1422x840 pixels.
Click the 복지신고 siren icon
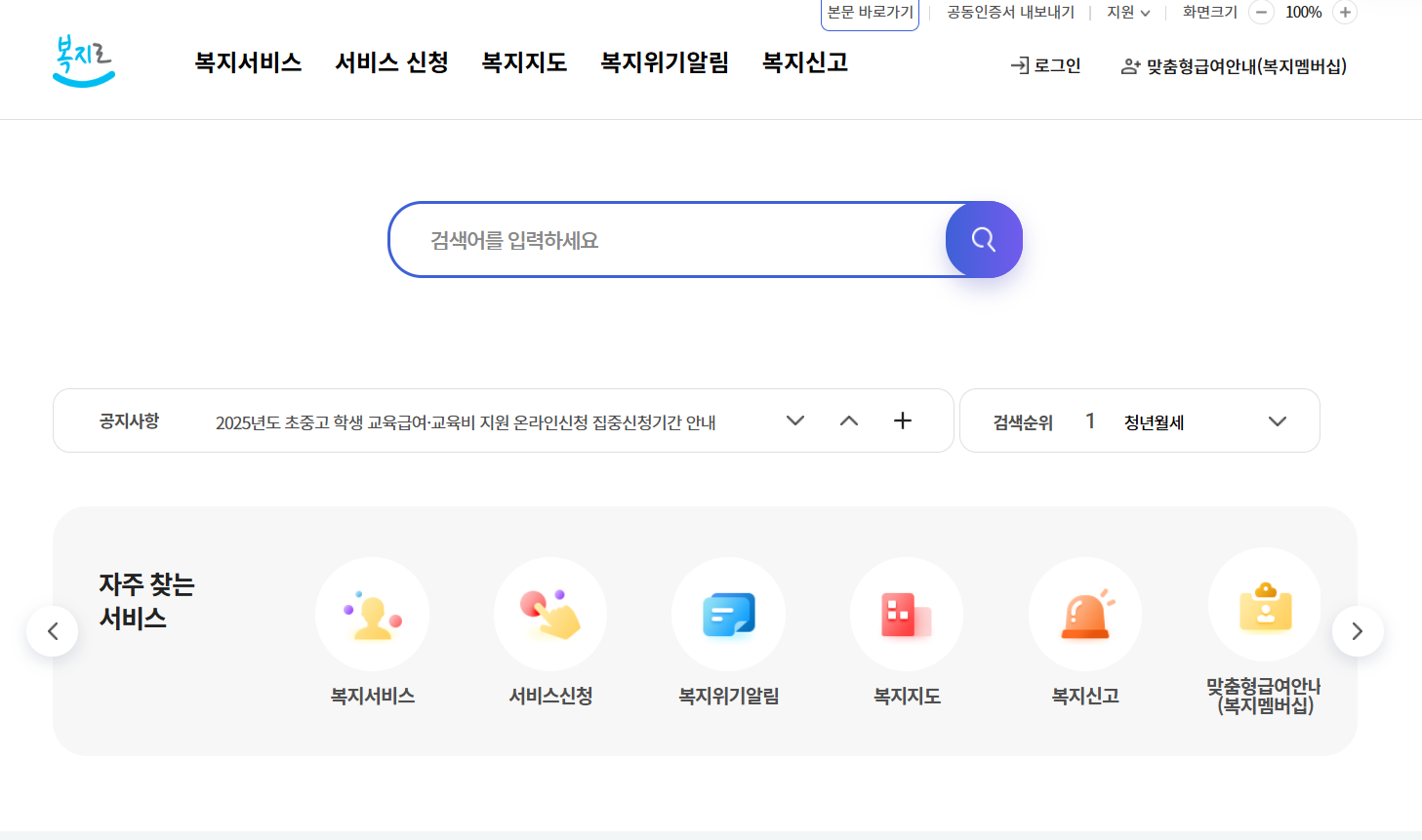pos(1084,614)
